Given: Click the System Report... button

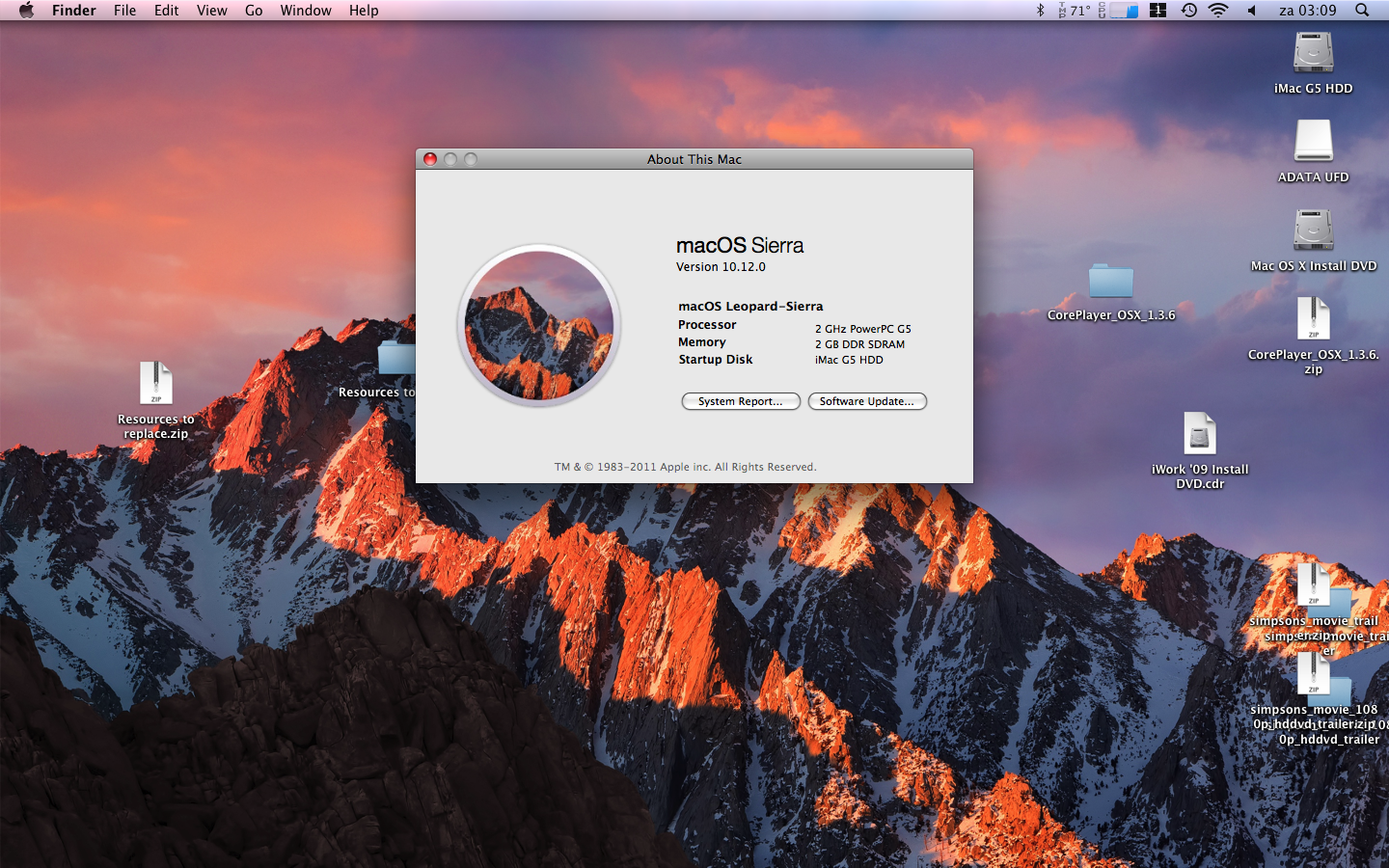Looking at the screenshot, I should [x=741, y=401].
